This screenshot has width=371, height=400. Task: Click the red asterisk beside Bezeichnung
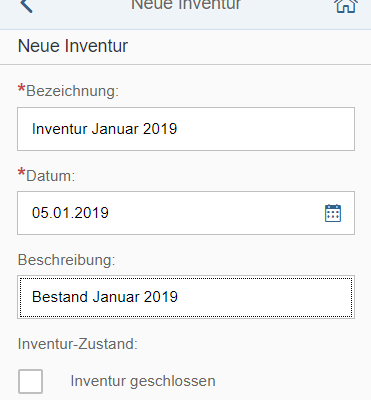[21, 89]
